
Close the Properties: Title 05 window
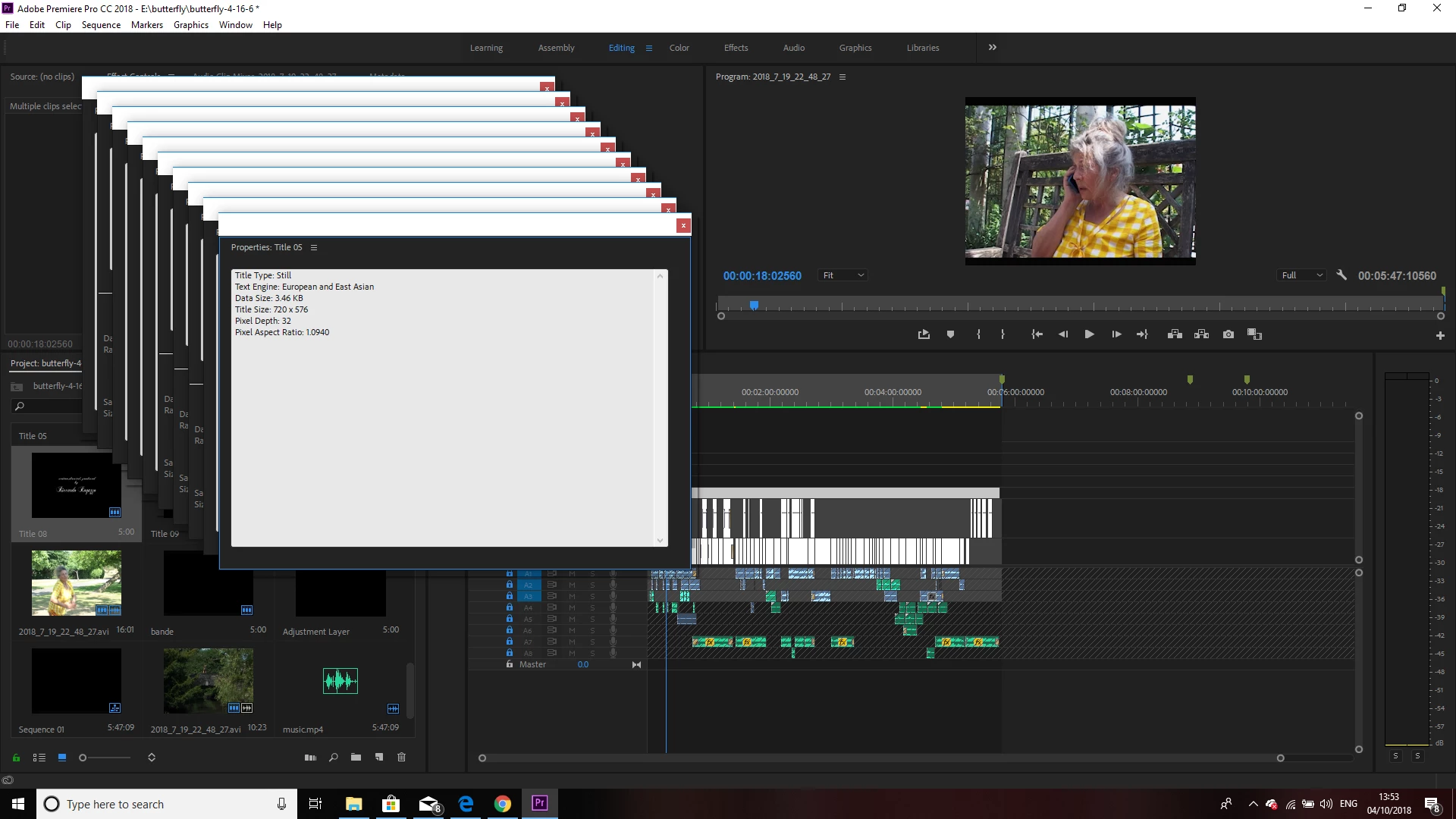(683, 225)
